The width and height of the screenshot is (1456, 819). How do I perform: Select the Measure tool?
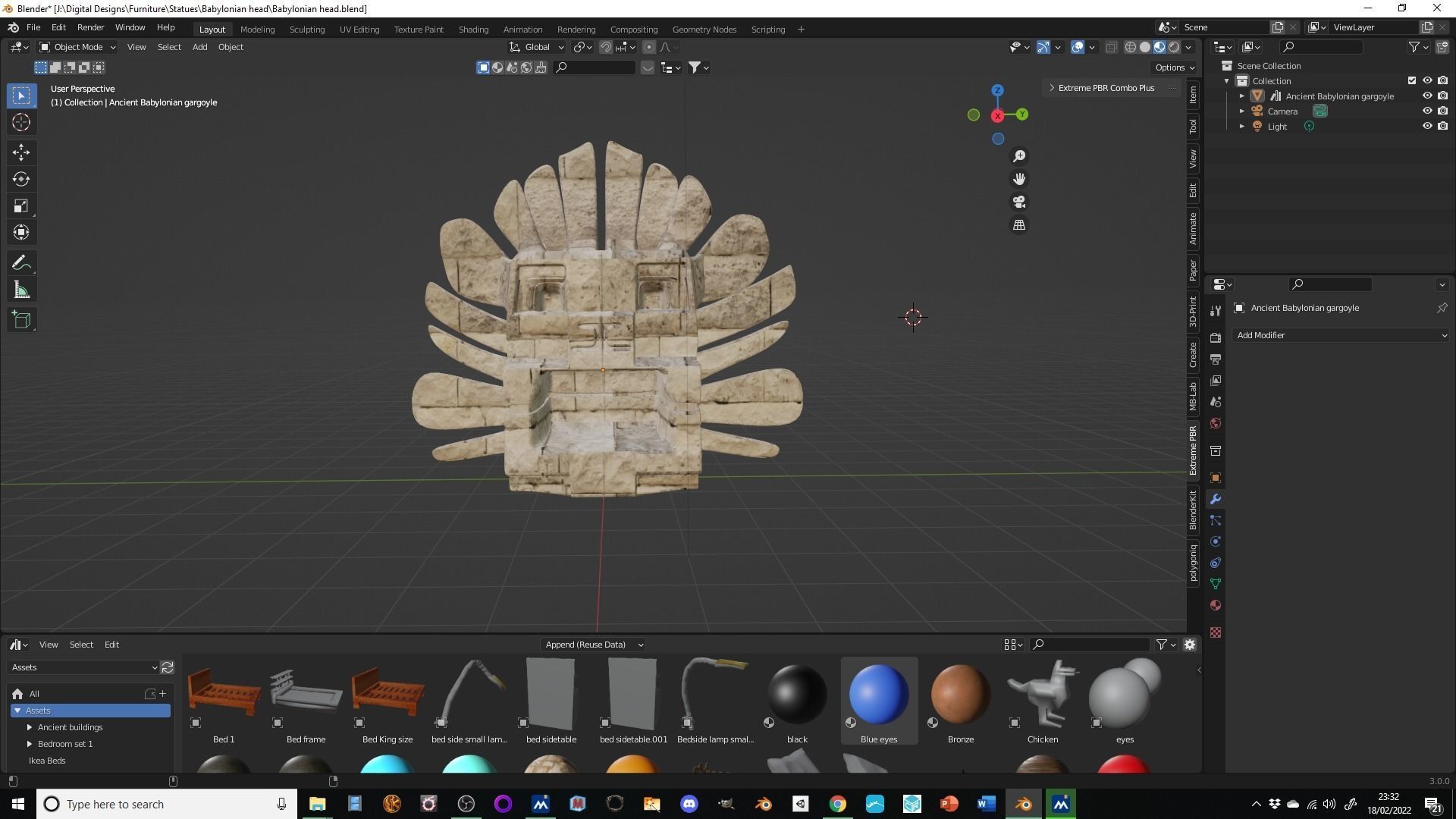click(x=21, y=290)
